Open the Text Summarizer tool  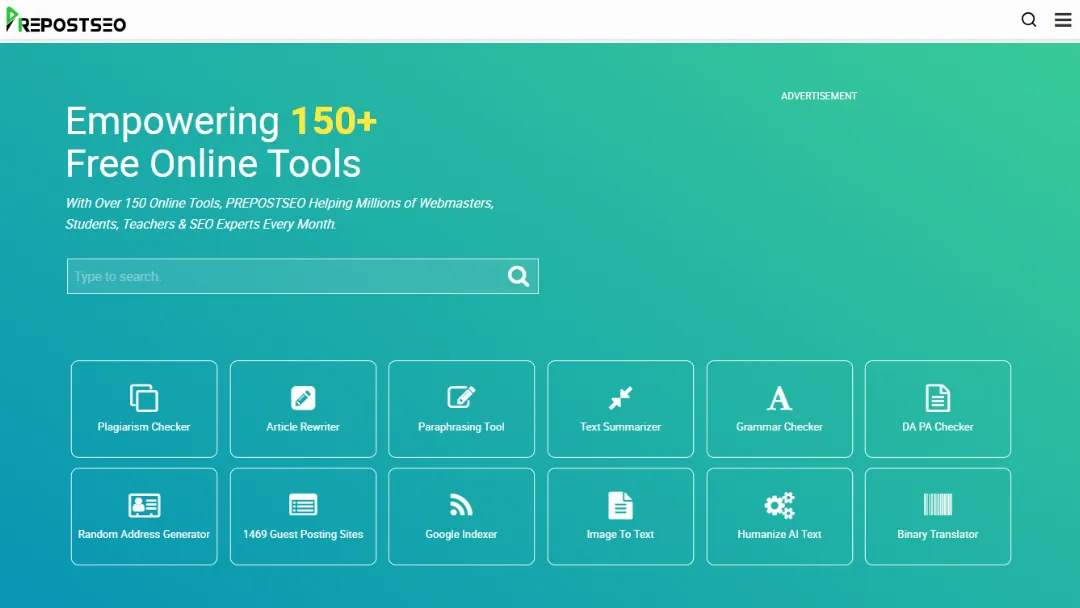tap(620, 397)
